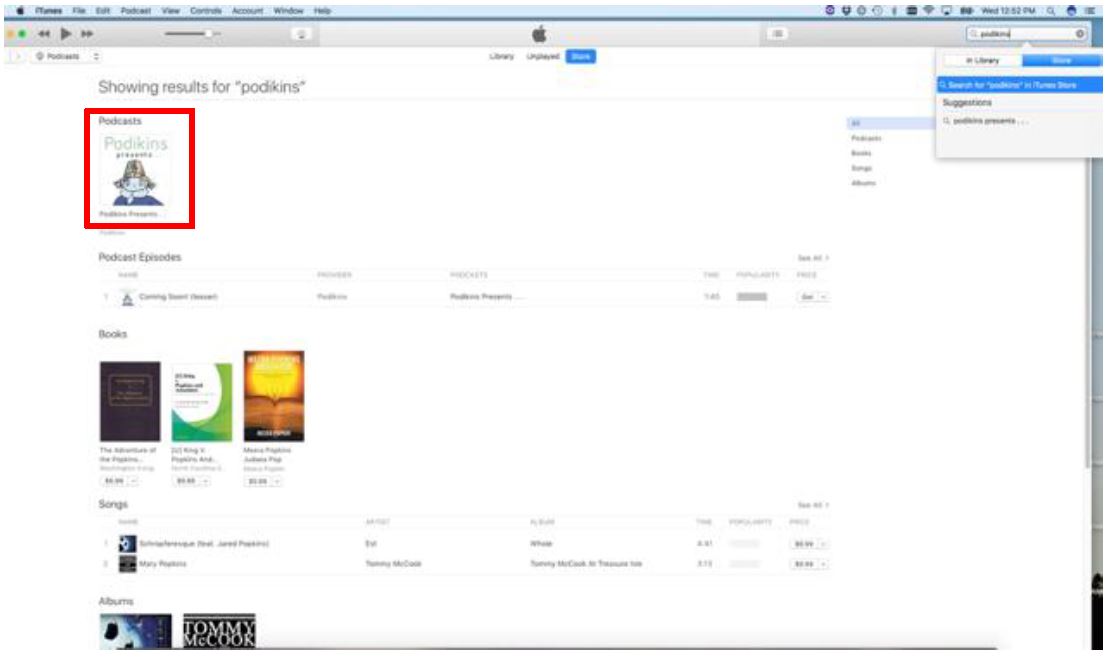
Task: Open the King V. Popkins book cover
Action: (202, 402)
